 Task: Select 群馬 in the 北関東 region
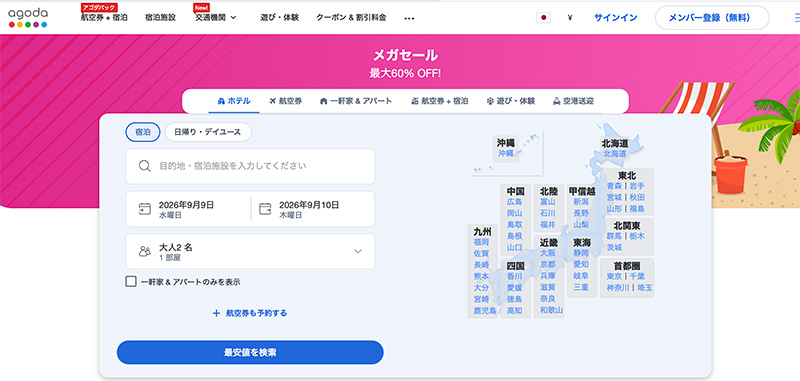pos(614,236)
